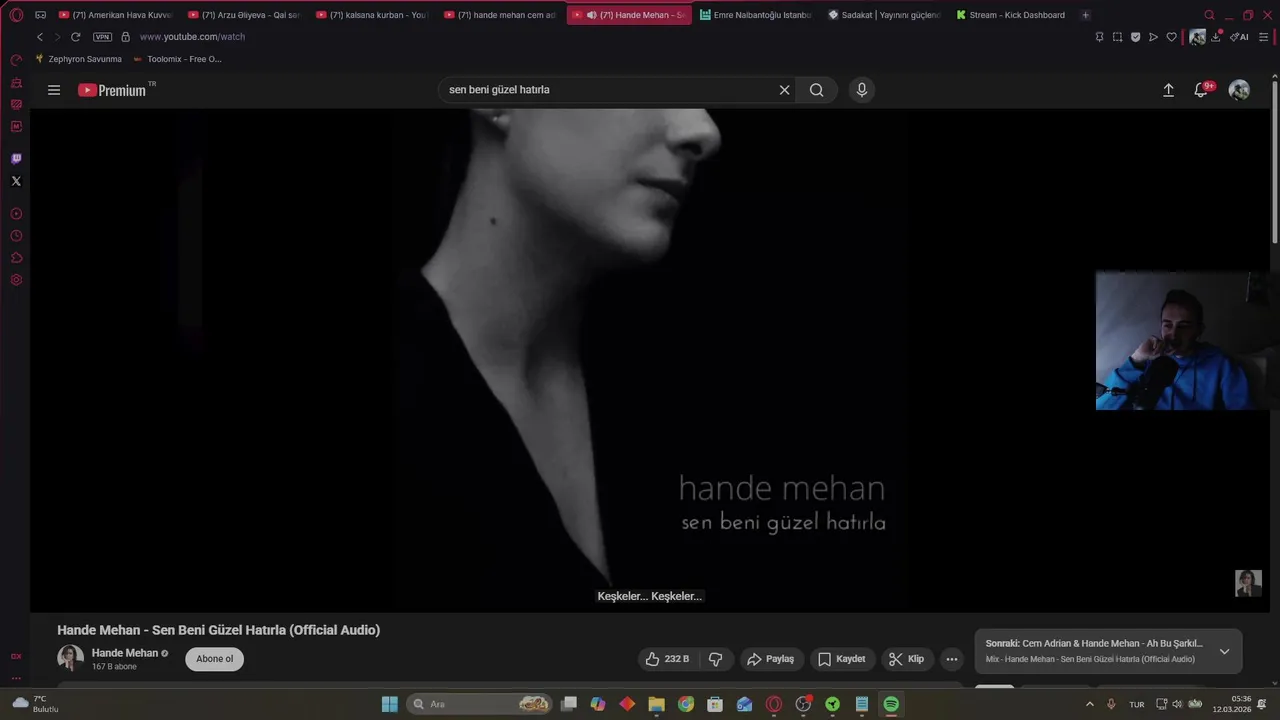The image size is (1280, 720).
Task: Switch to Amerikan Hava Kuvvetleri tab
Action: click(115, 15)
